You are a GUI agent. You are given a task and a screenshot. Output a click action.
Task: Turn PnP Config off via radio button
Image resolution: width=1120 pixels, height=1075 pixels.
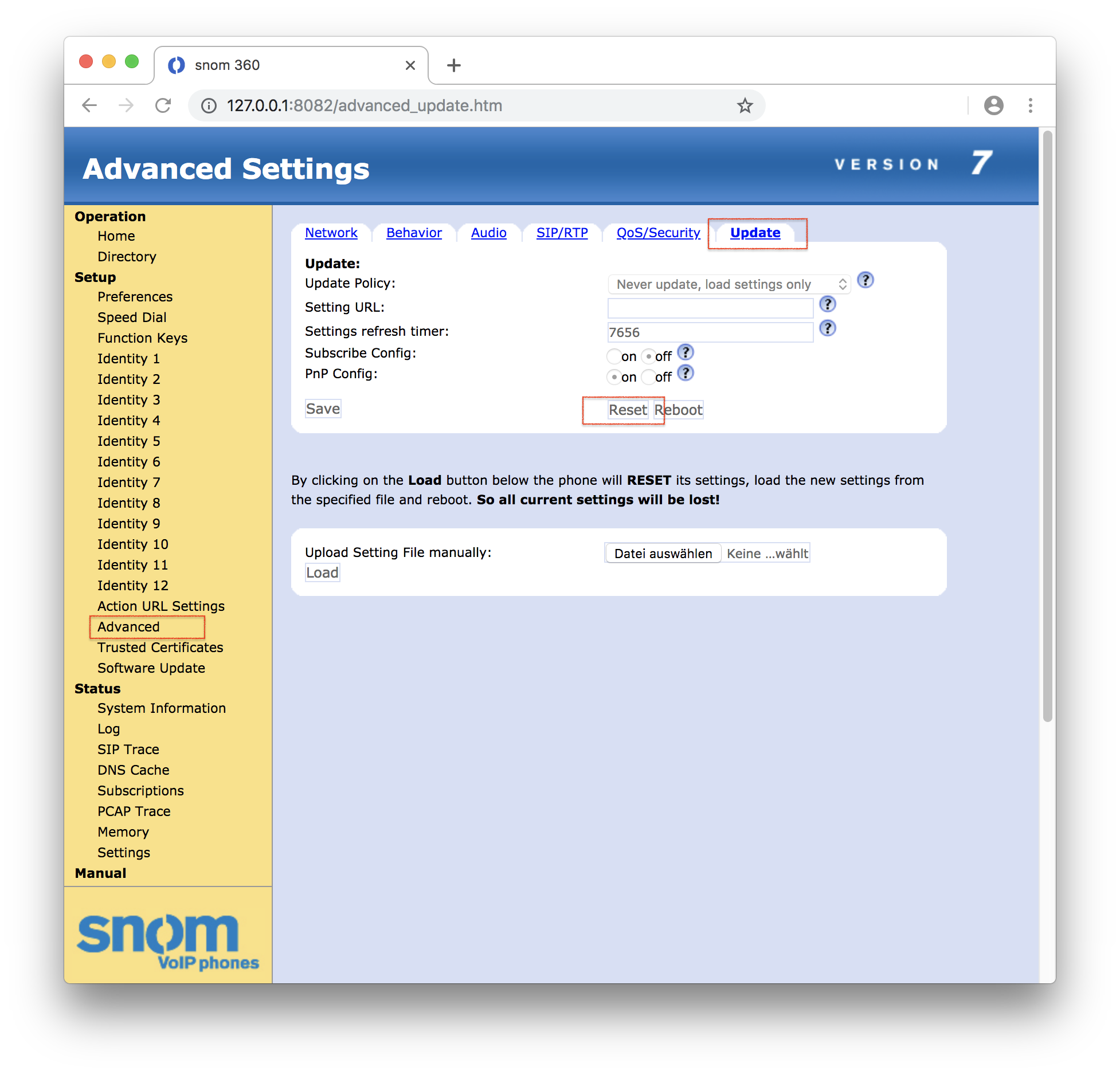pyautogui.click(x=648, y=377)
